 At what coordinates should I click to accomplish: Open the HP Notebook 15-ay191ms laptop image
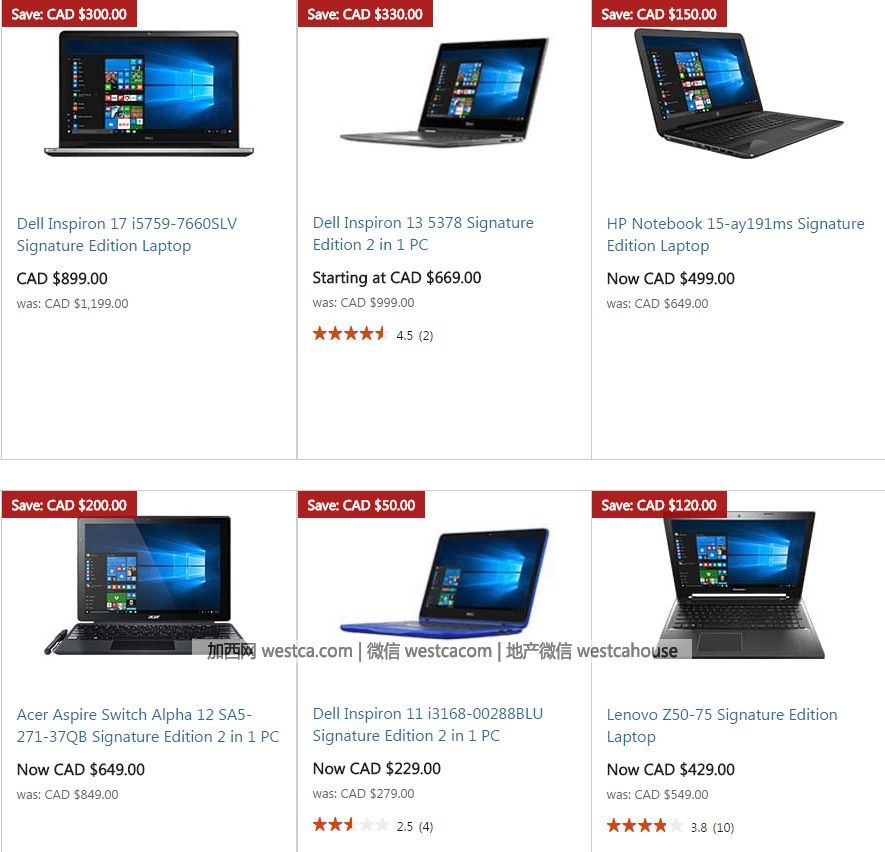coord(739,93)
